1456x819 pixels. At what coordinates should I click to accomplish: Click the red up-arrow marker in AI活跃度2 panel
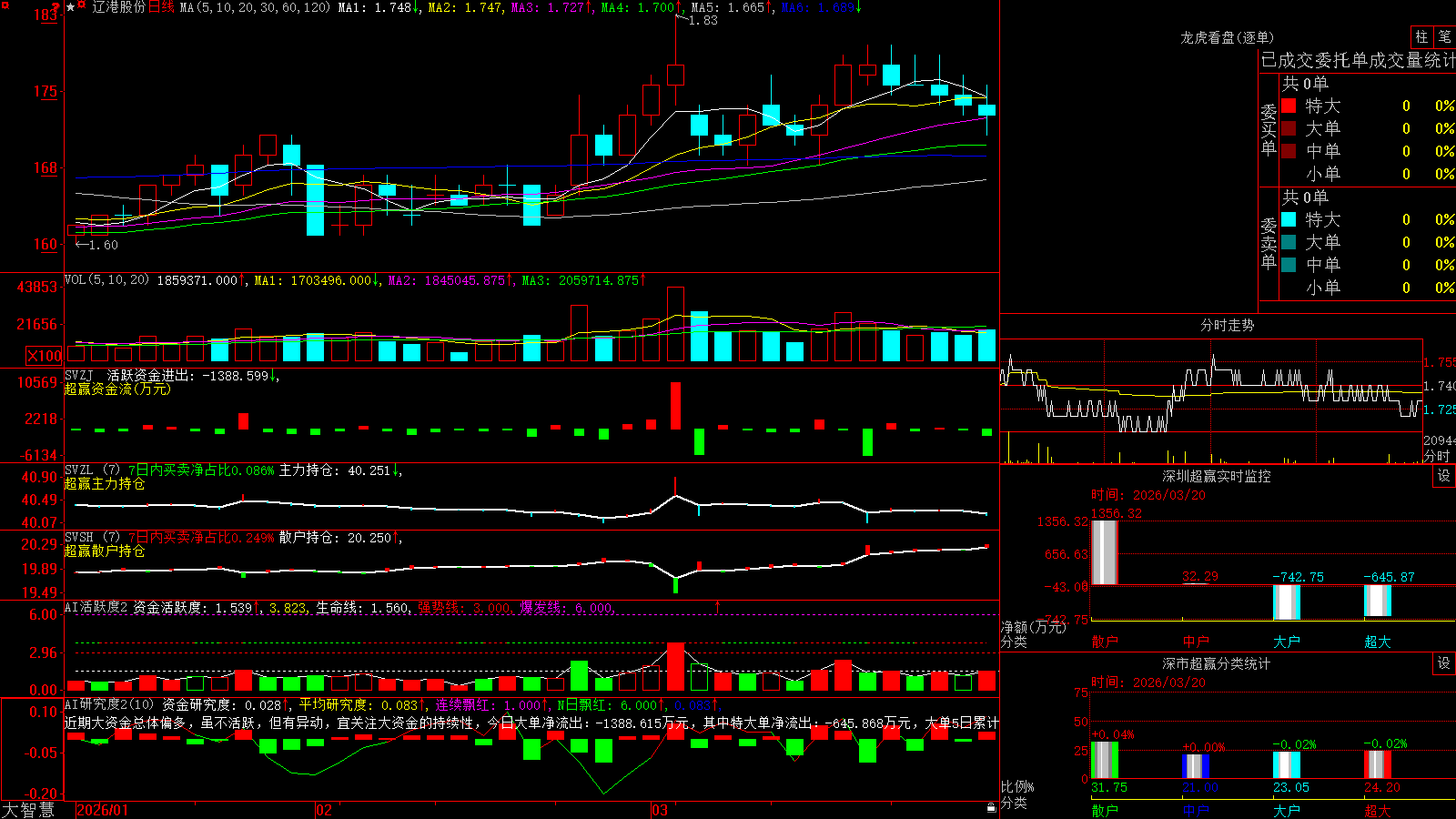pyautogui.click(x=718, y=606)
